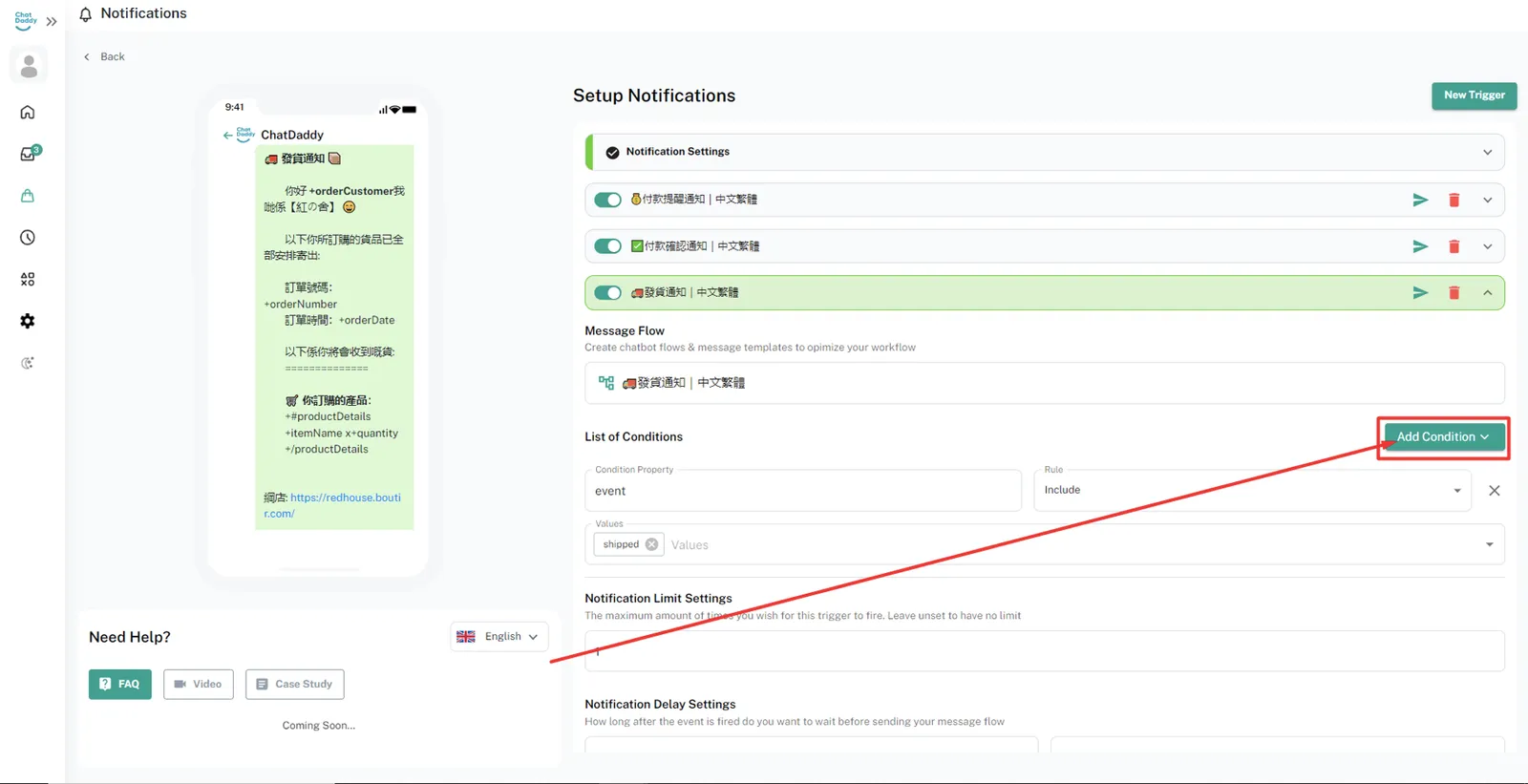Image resolution: width=1528 pixels, height=784 pixels.
Task: Click the New Trigger button
Action: (1474, 95)
